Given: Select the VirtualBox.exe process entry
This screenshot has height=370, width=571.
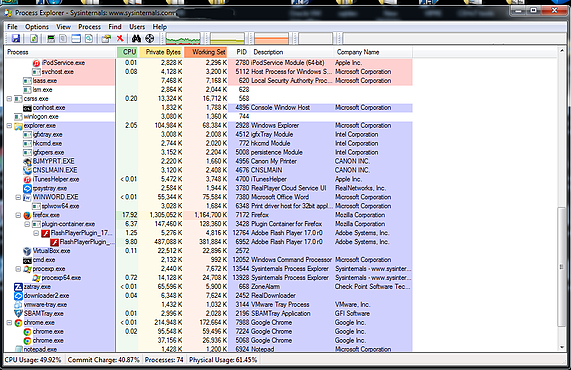Looking at the screenshot, I should [51, 251].
